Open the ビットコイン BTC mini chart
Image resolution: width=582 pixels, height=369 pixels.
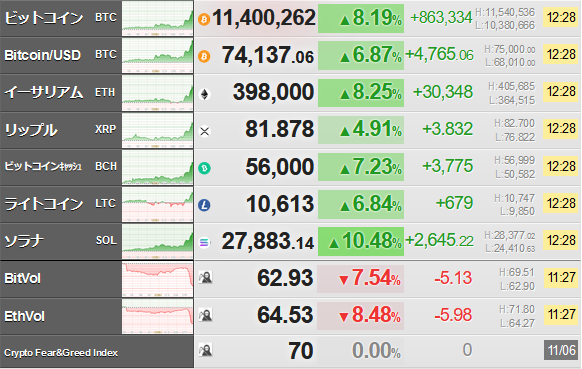click(157, 18)
